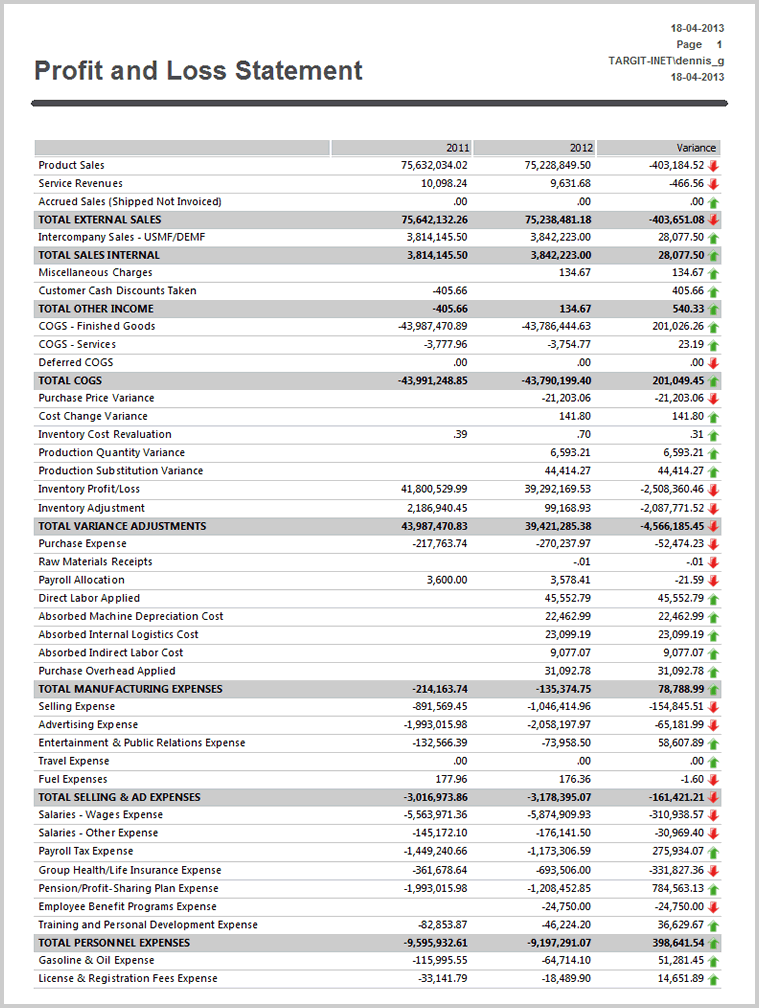Click the Purchase Overhead Applied label
Viewport: 759px width, 1008px height.
[107, 671]
